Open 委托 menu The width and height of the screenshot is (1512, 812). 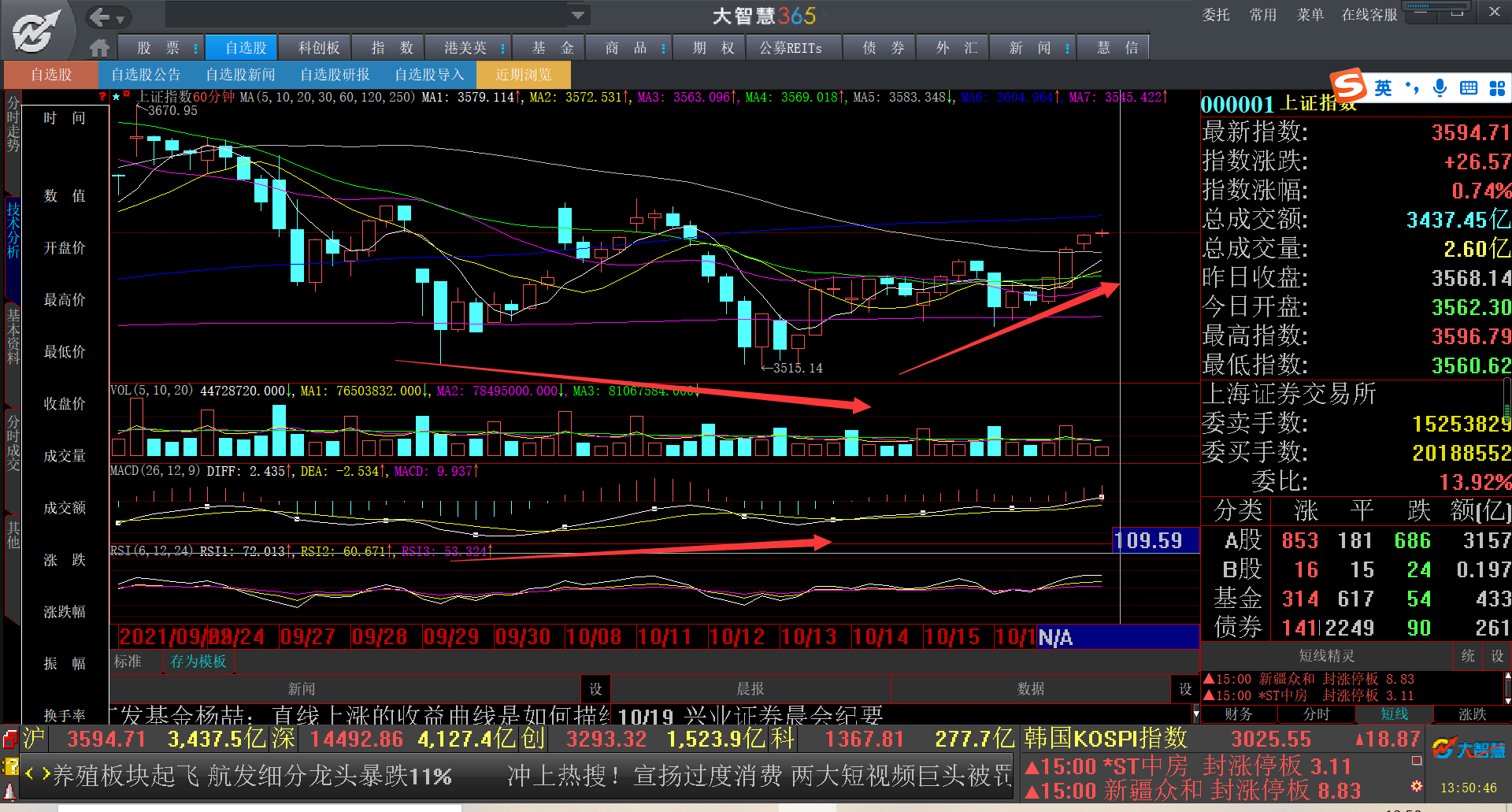click(x=1216, y=15)
